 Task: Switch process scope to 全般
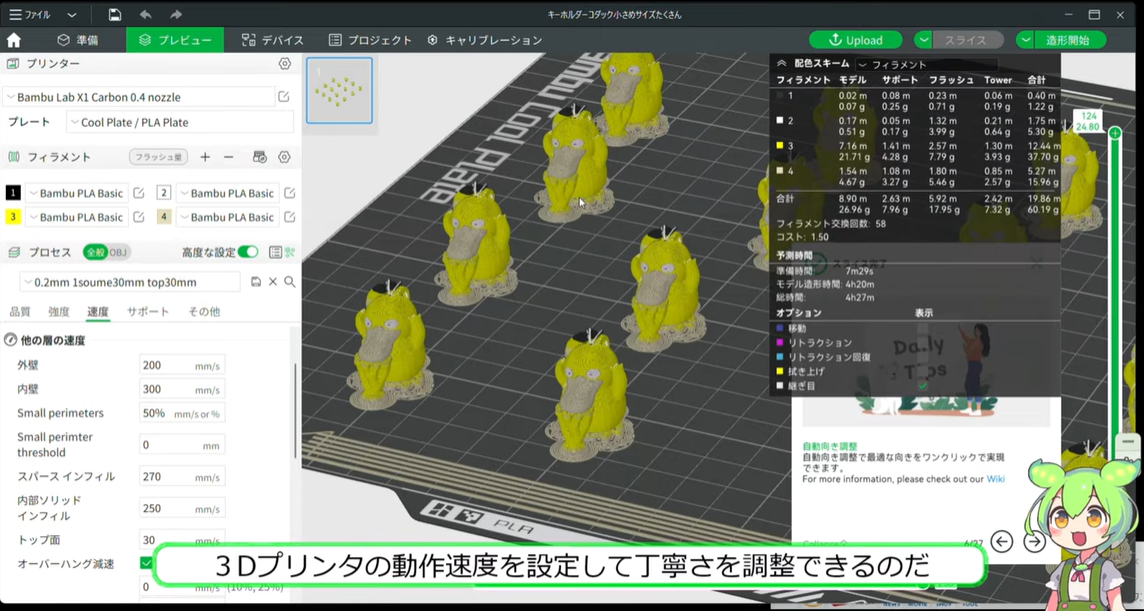(x=96, y=252)
